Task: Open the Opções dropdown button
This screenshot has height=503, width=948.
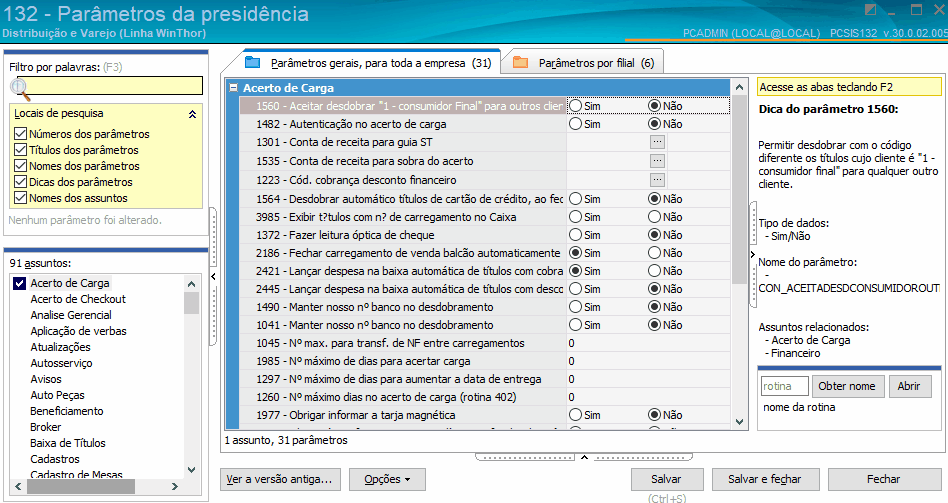Action: pos(387,479)
